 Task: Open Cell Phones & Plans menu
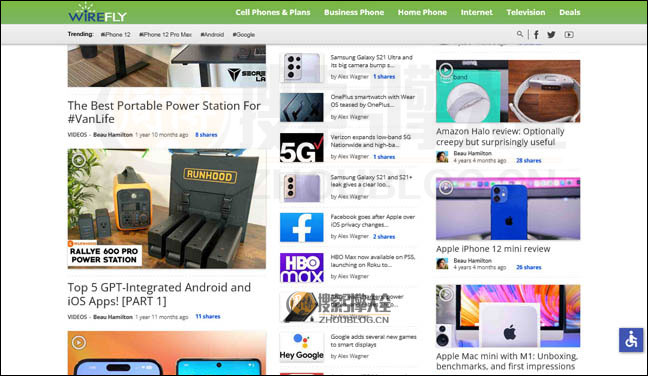(273, 12)
